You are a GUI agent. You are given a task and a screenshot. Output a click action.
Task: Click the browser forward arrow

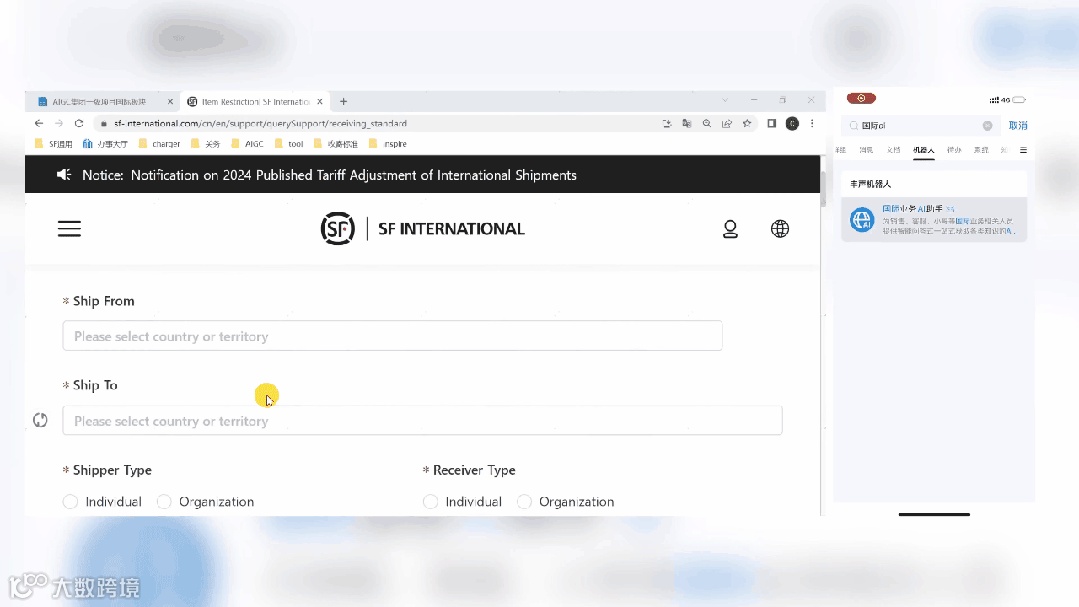tap(59, 123)
